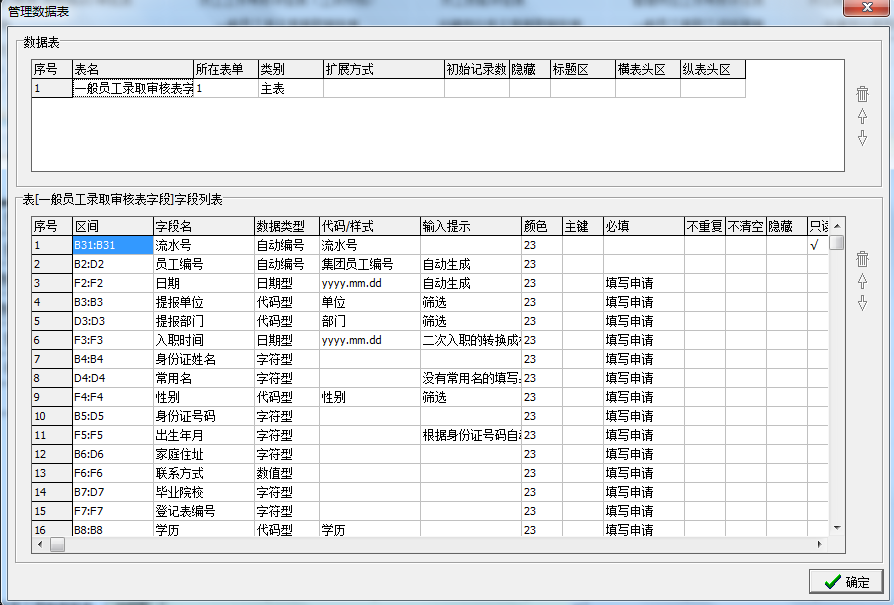This screenshot has height=605, width=894.
Task: Move data table down with upper down arrow
Action: point(862,137)
